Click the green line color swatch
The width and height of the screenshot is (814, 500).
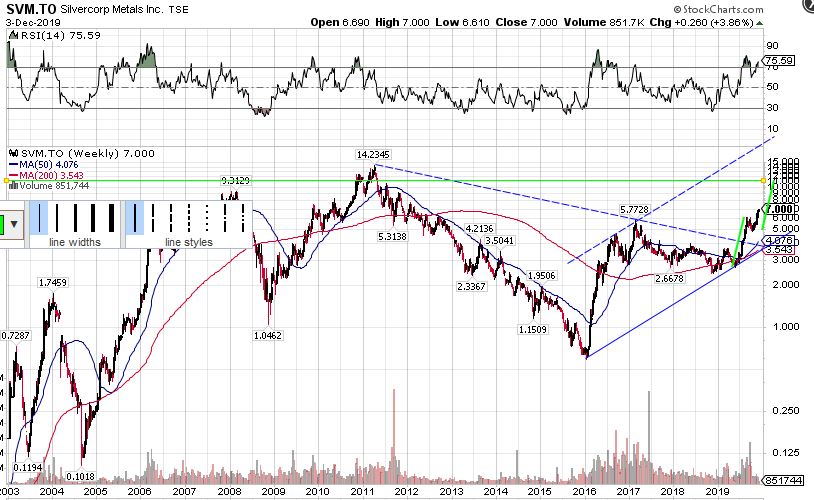3,225
